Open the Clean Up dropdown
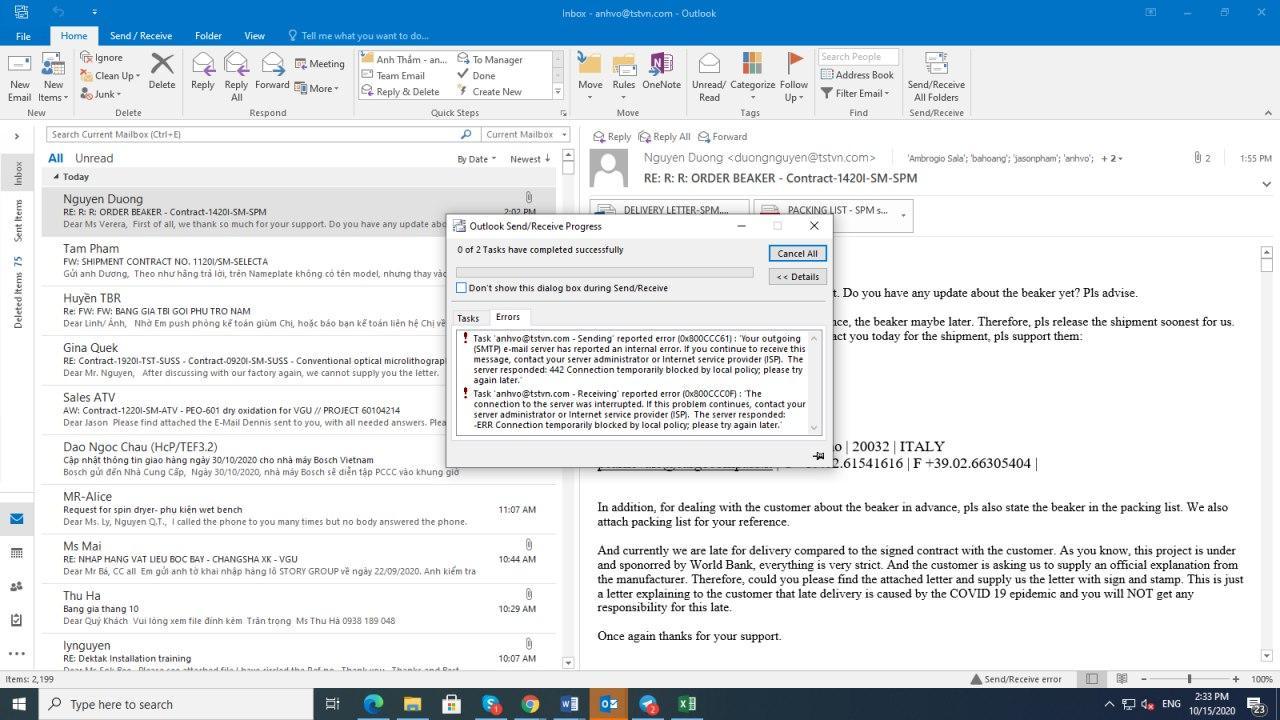This screenshot has width=1280, height=720. [109, 76]
